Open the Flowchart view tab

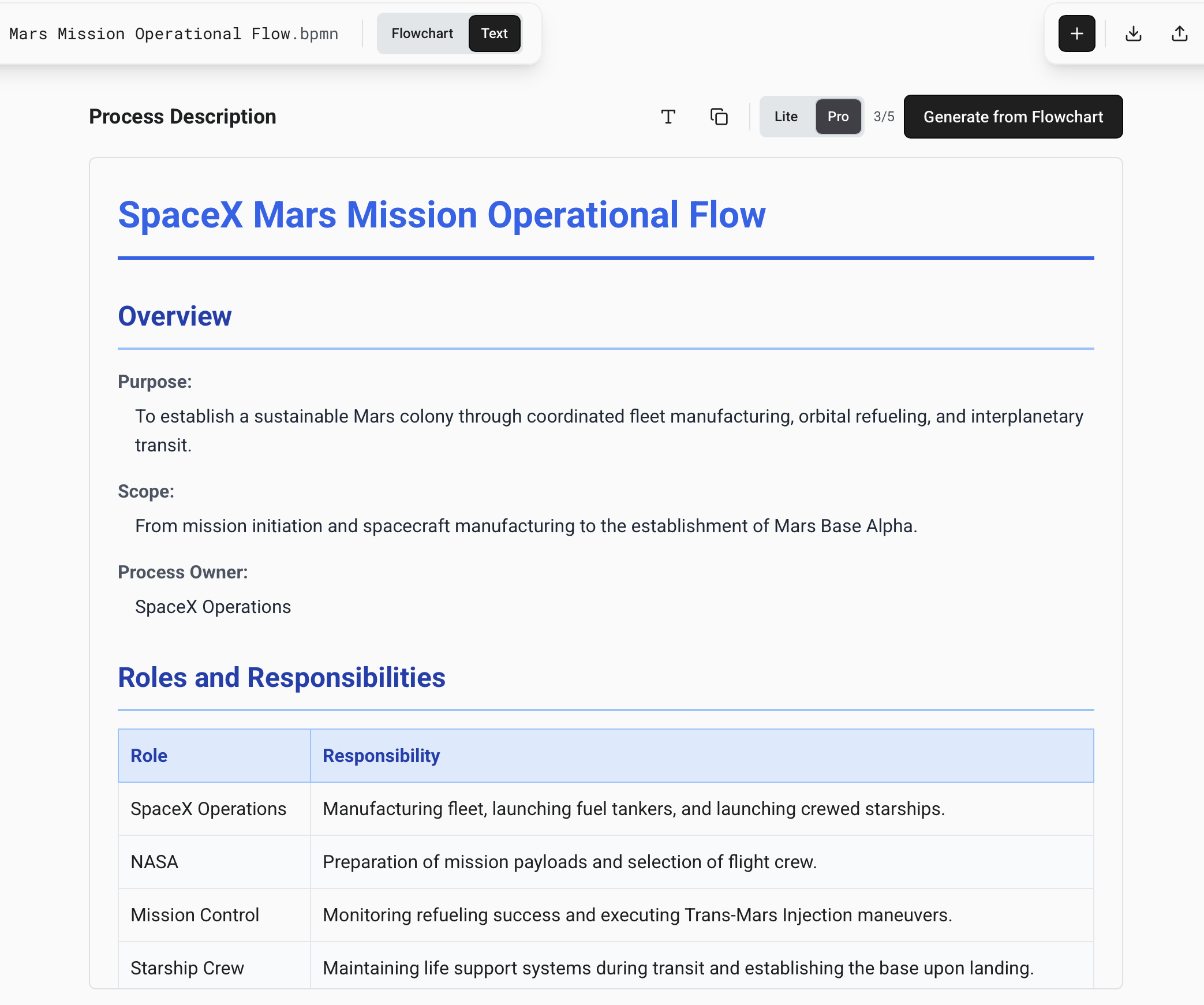[422, 33]
